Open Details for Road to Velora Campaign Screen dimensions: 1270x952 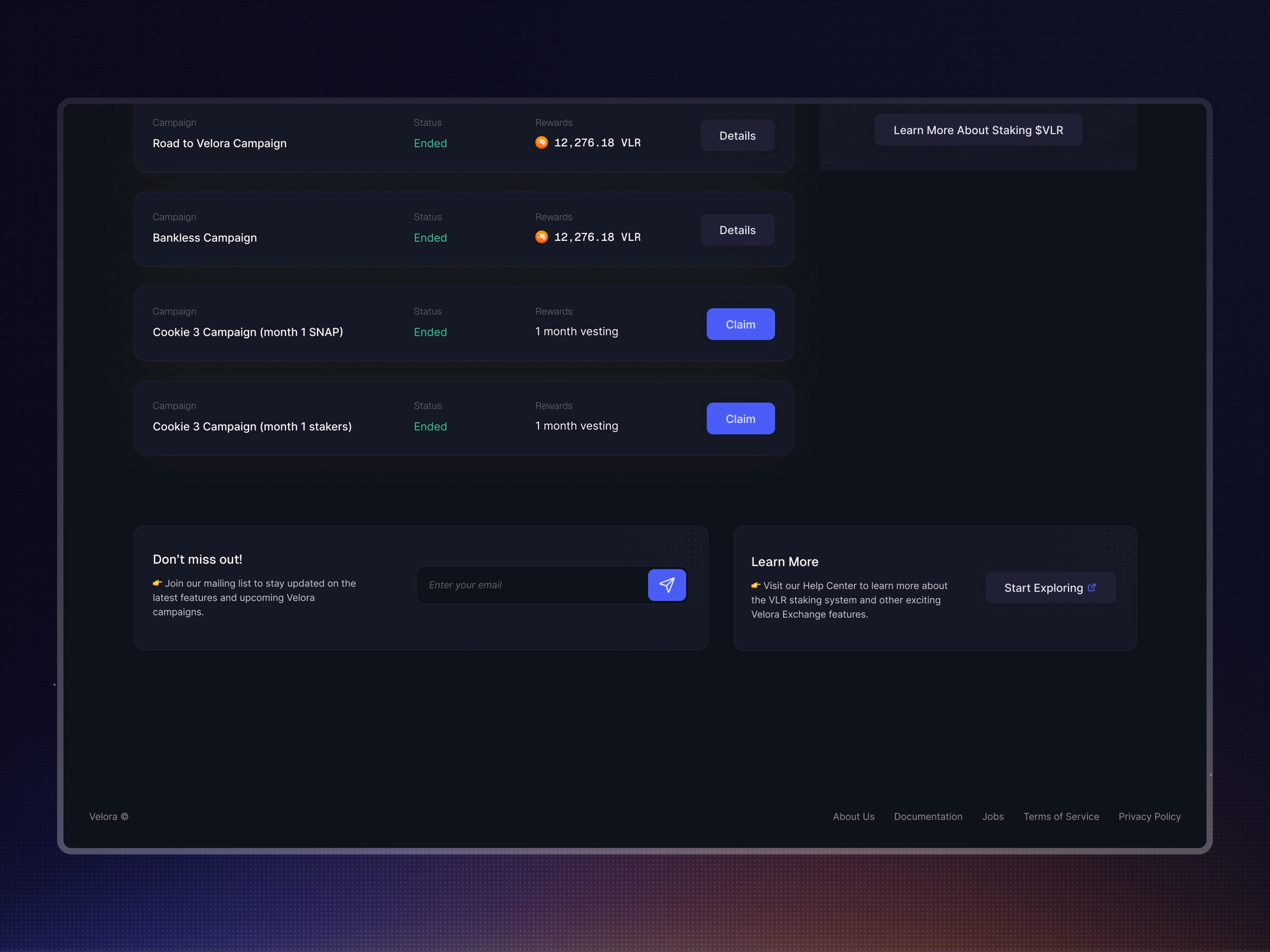pyautogui.click(x=737, y=135)
